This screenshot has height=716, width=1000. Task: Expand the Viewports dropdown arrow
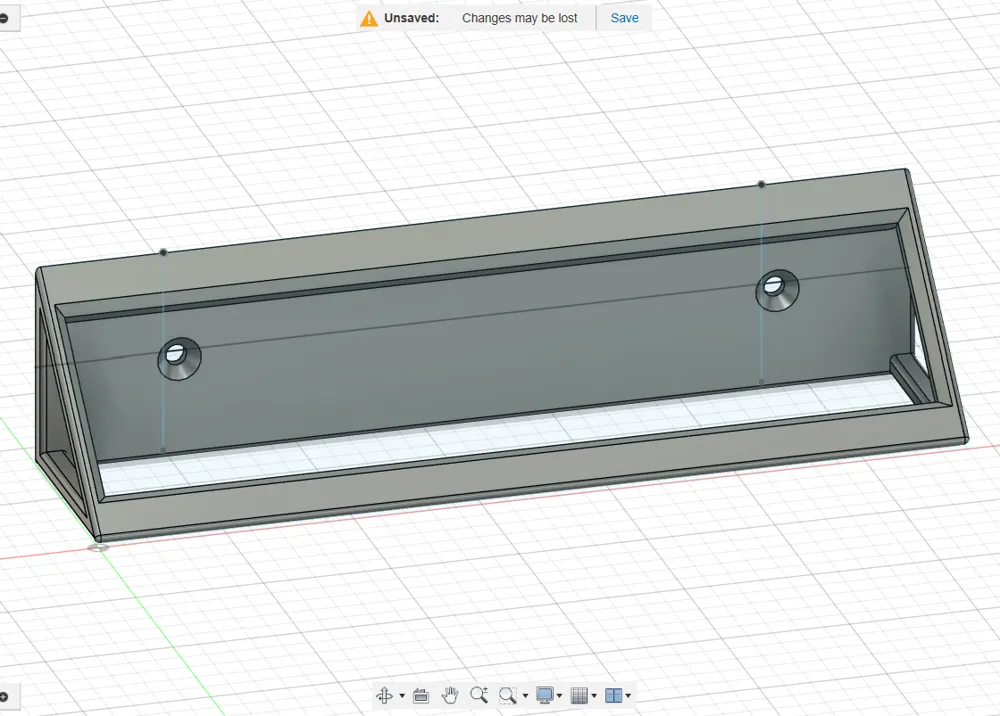point(627,695)
